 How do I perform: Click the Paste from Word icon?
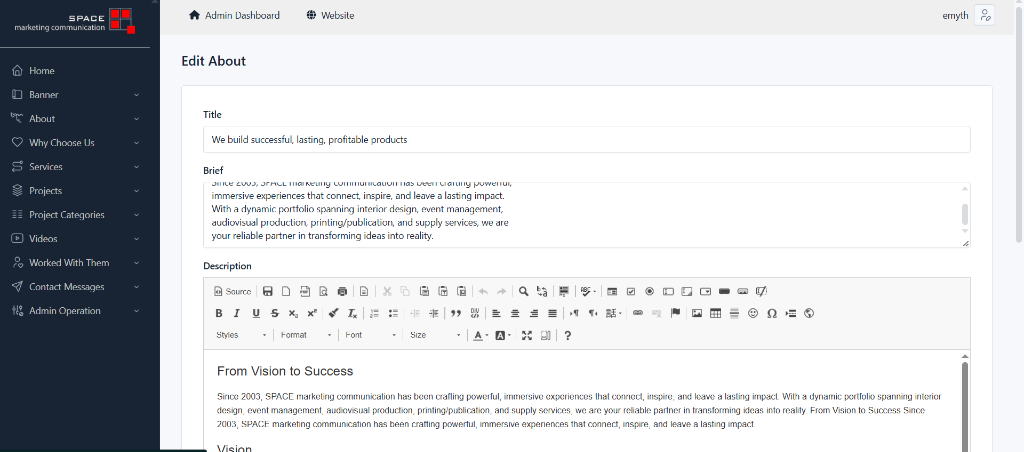[462, 291]
